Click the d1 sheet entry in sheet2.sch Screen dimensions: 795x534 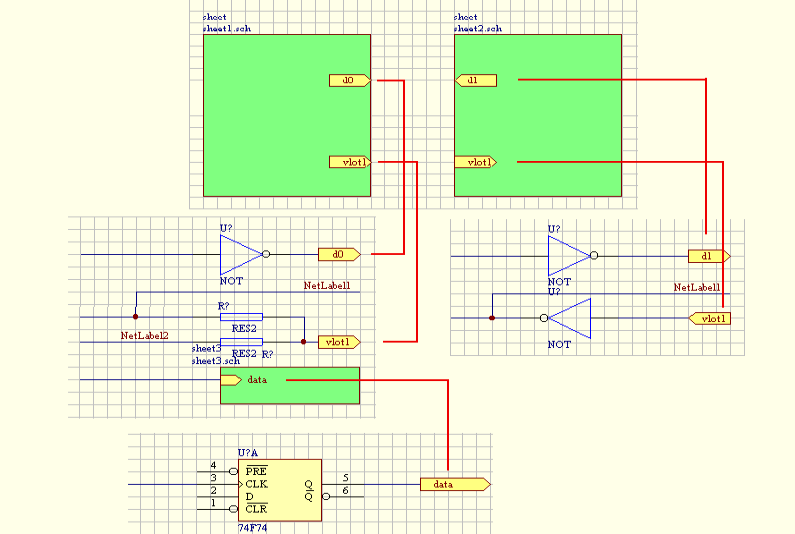476,80
